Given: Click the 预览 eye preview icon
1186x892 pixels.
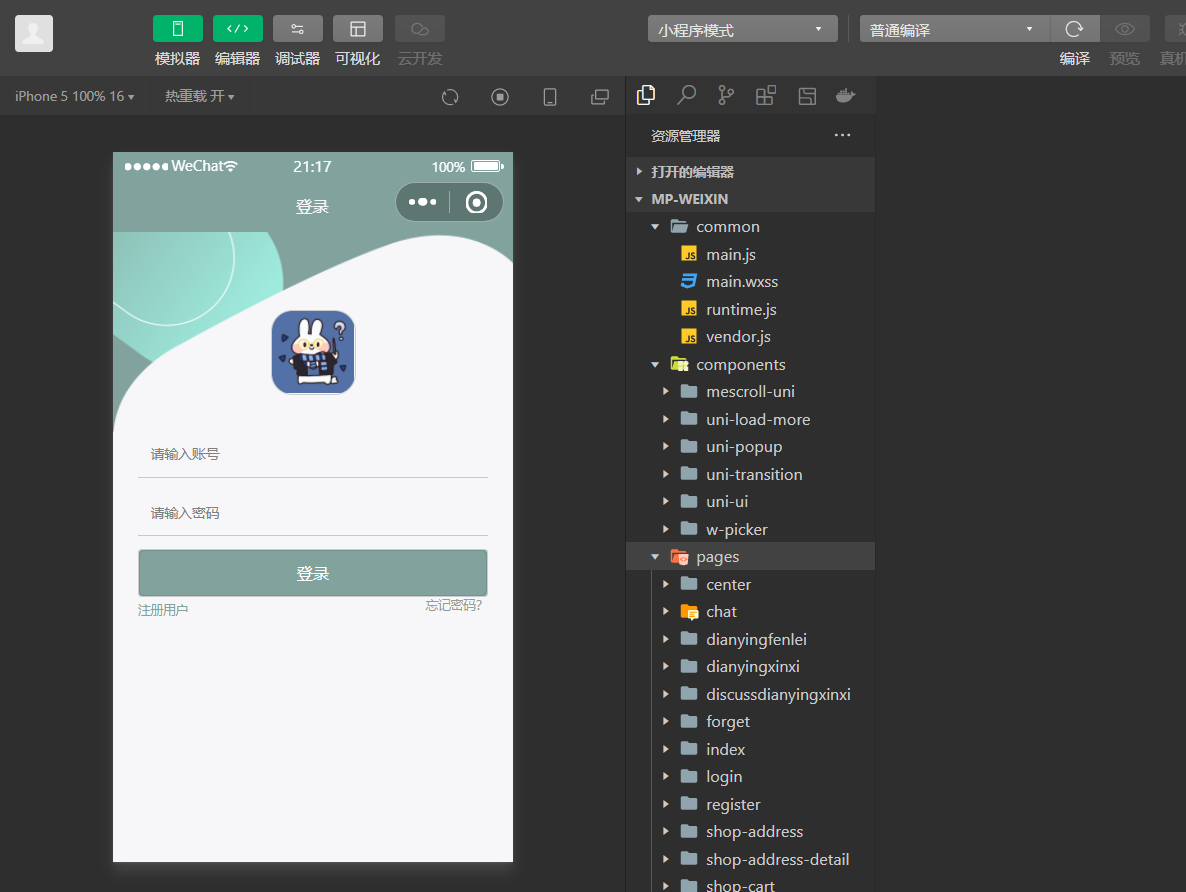Looking at the screenshot, I should coord(1125,29).
